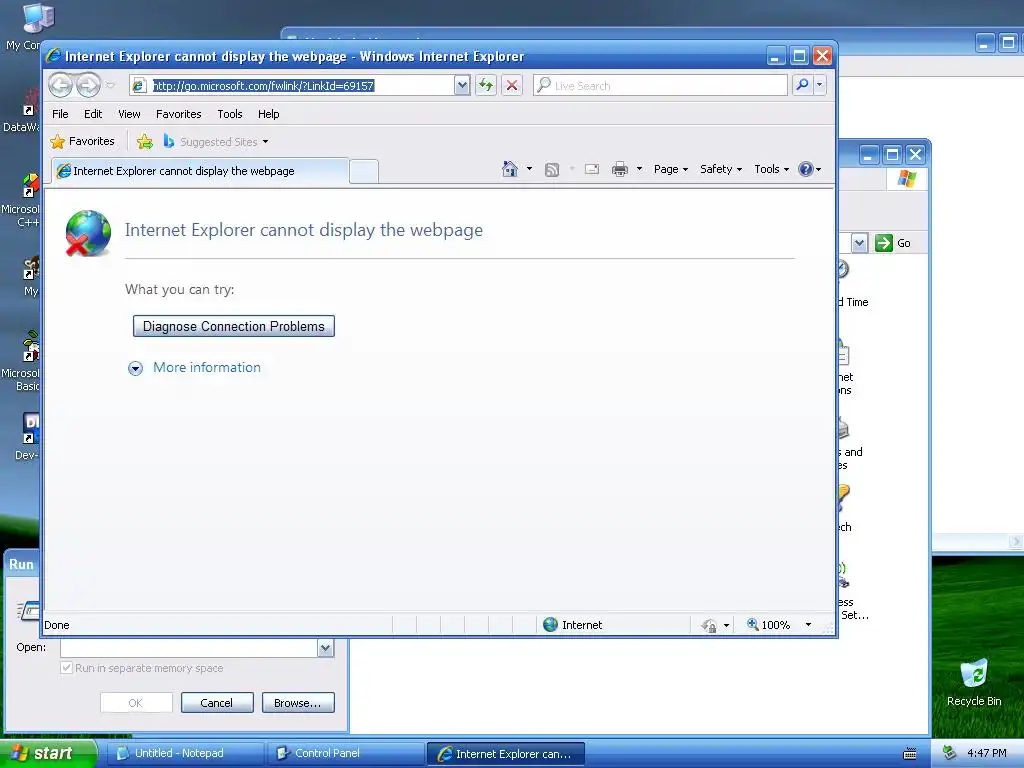Click Diagnose Connection Problems button
This screenshot has width=1024, height=768.
pyautogui.click(x=234, y=327)
